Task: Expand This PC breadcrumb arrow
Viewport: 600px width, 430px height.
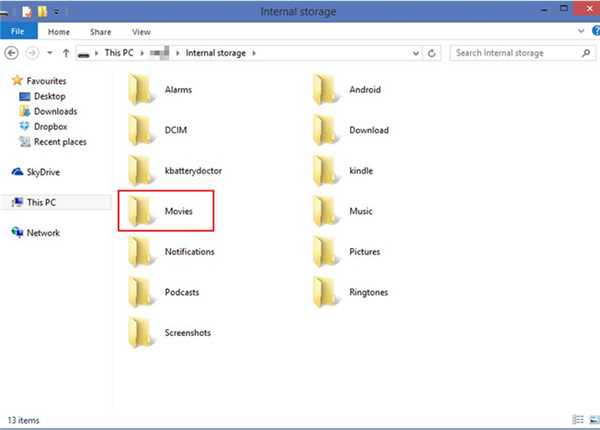Action: click(142, 53)
